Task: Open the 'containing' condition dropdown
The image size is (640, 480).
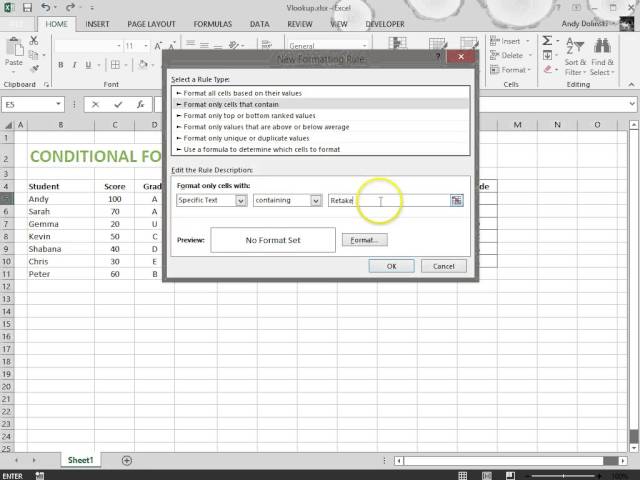Action: 316,200
